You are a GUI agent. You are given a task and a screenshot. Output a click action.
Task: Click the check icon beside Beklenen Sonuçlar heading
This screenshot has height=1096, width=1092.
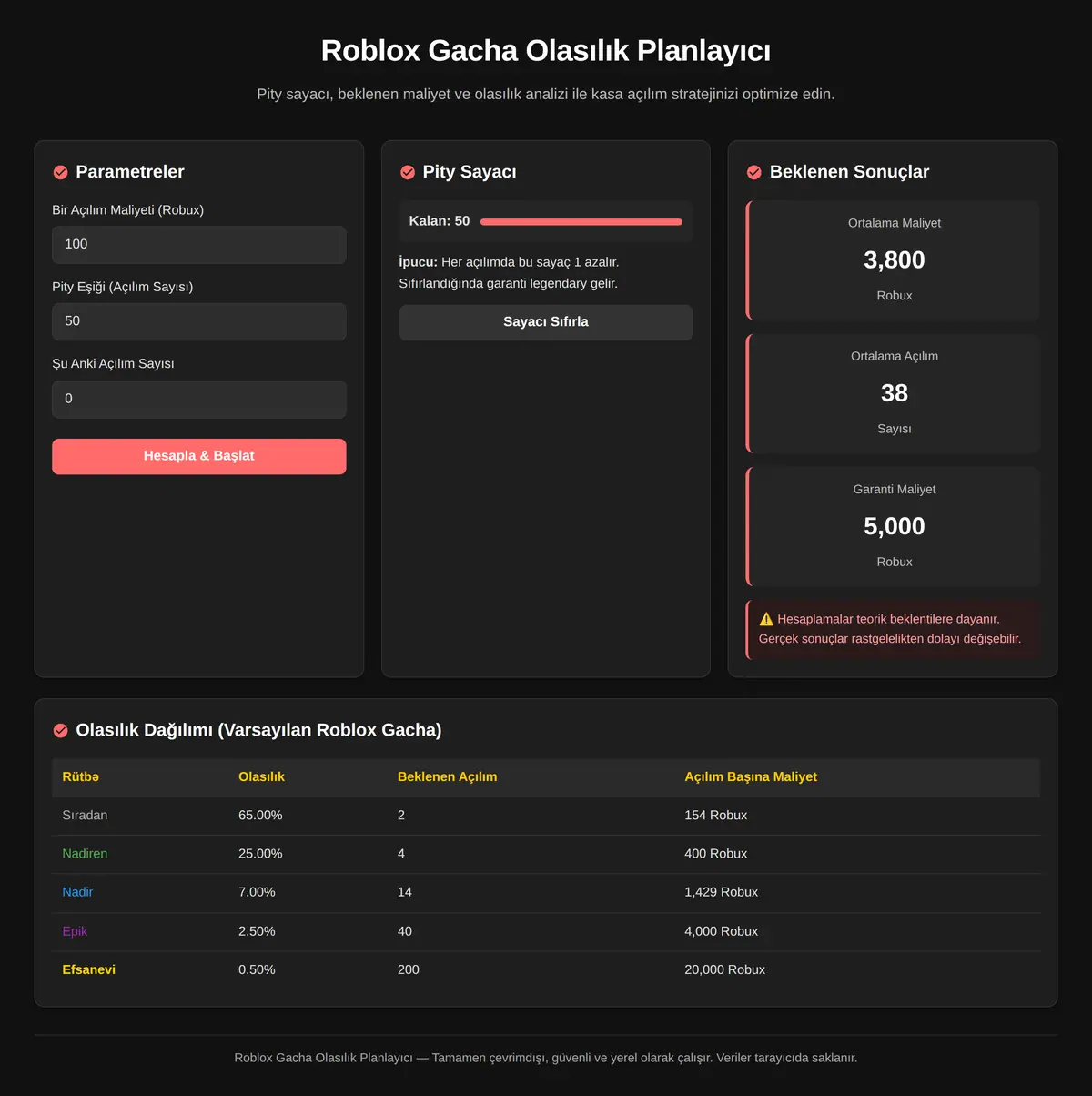pos(754,172)
